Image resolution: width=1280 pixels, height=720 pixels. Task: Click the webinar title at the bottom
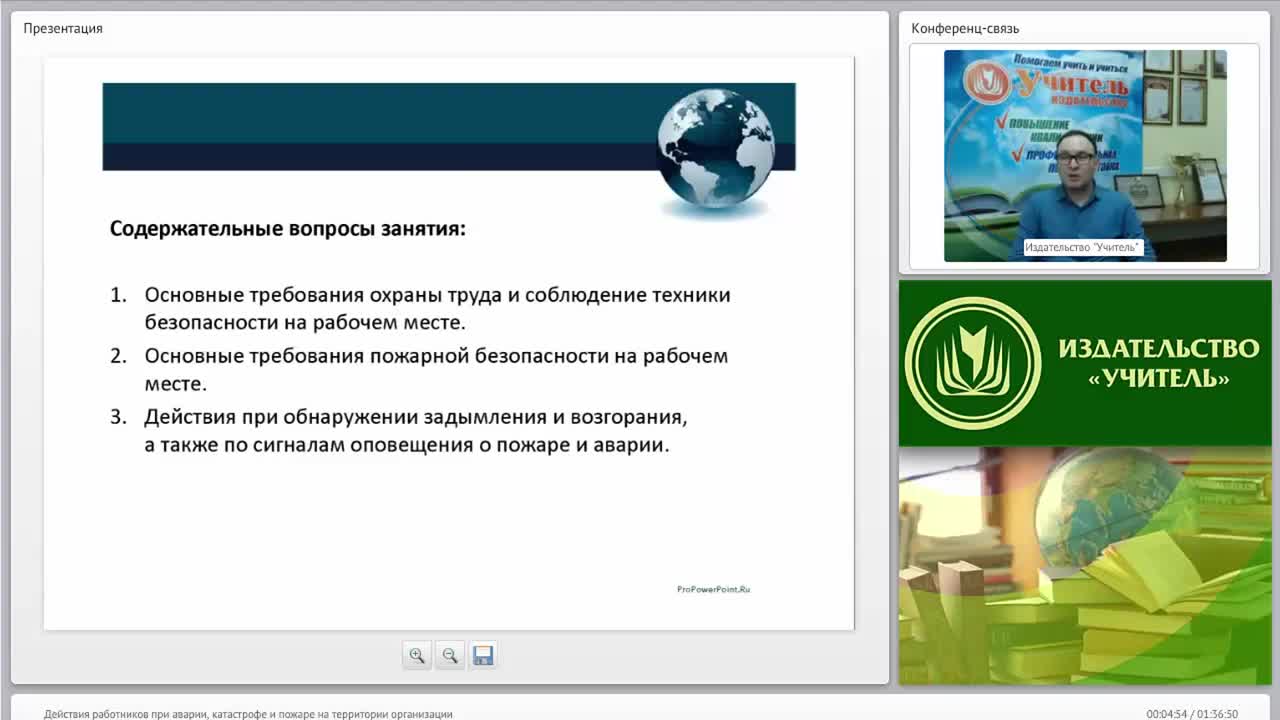(x=248, y=714)
